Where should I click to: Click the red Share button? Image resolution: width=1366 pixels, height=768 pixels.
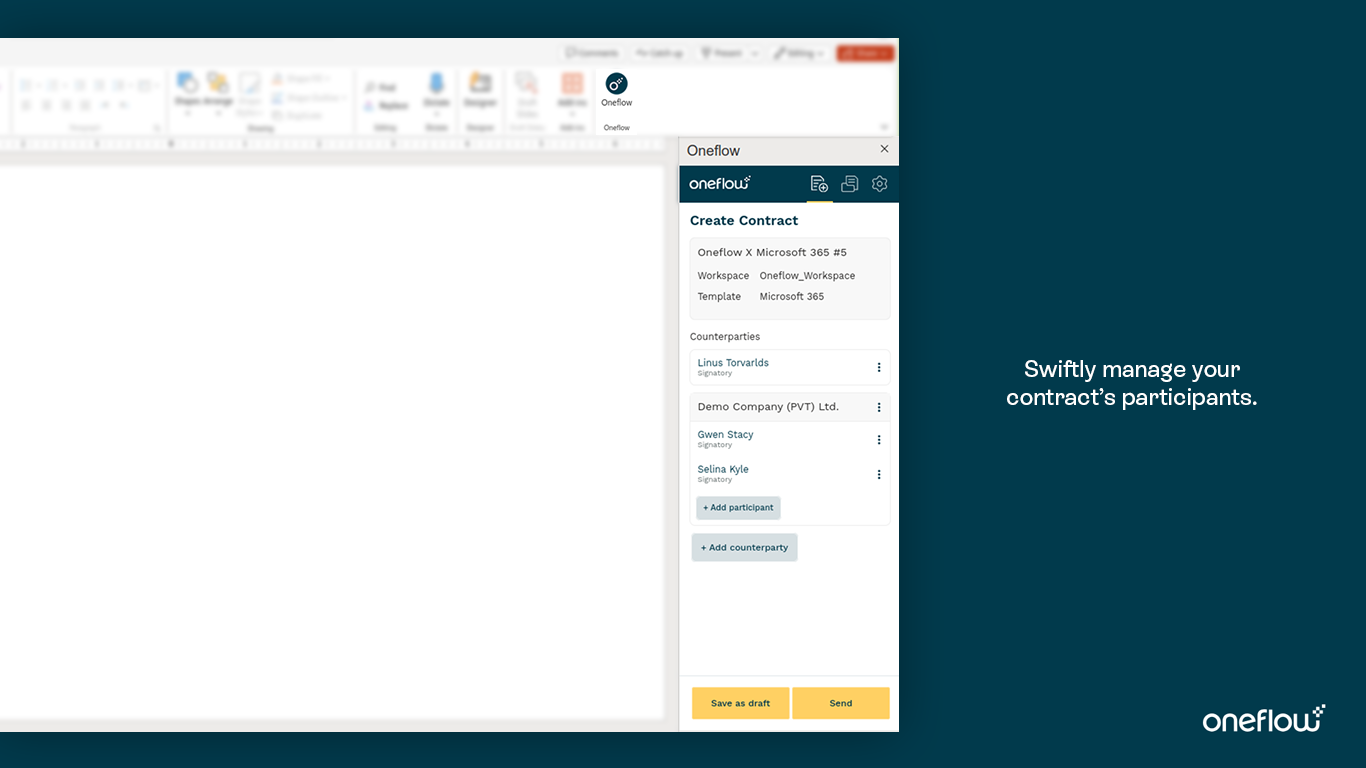coord(865,53)
